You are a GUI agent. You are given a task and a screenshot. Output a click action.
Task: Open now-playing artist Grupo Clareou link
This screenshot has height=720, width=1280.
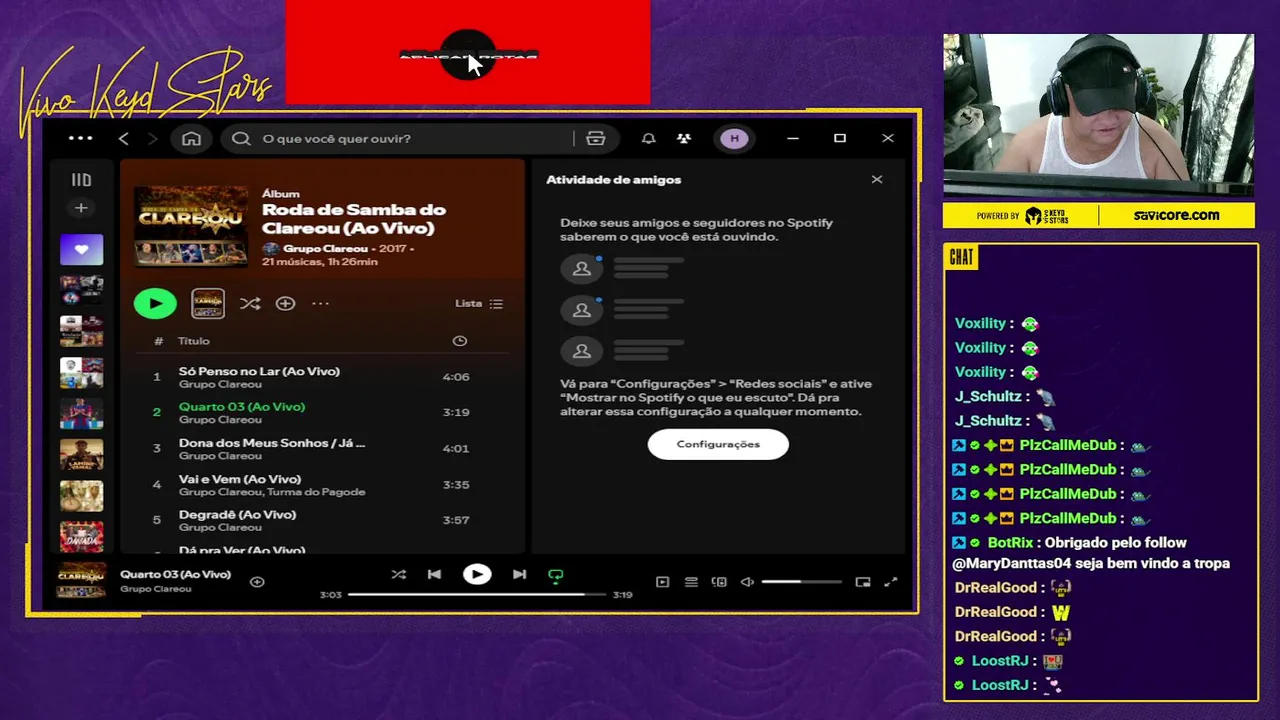pyautogui.click(x=155, y=589)
